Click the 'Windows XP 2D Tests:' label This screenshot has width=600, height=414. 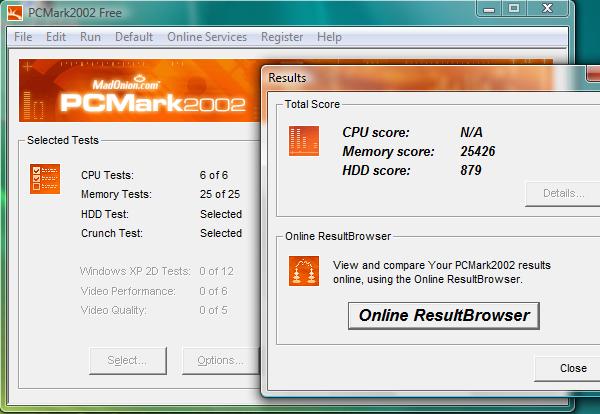pos(135,271)
